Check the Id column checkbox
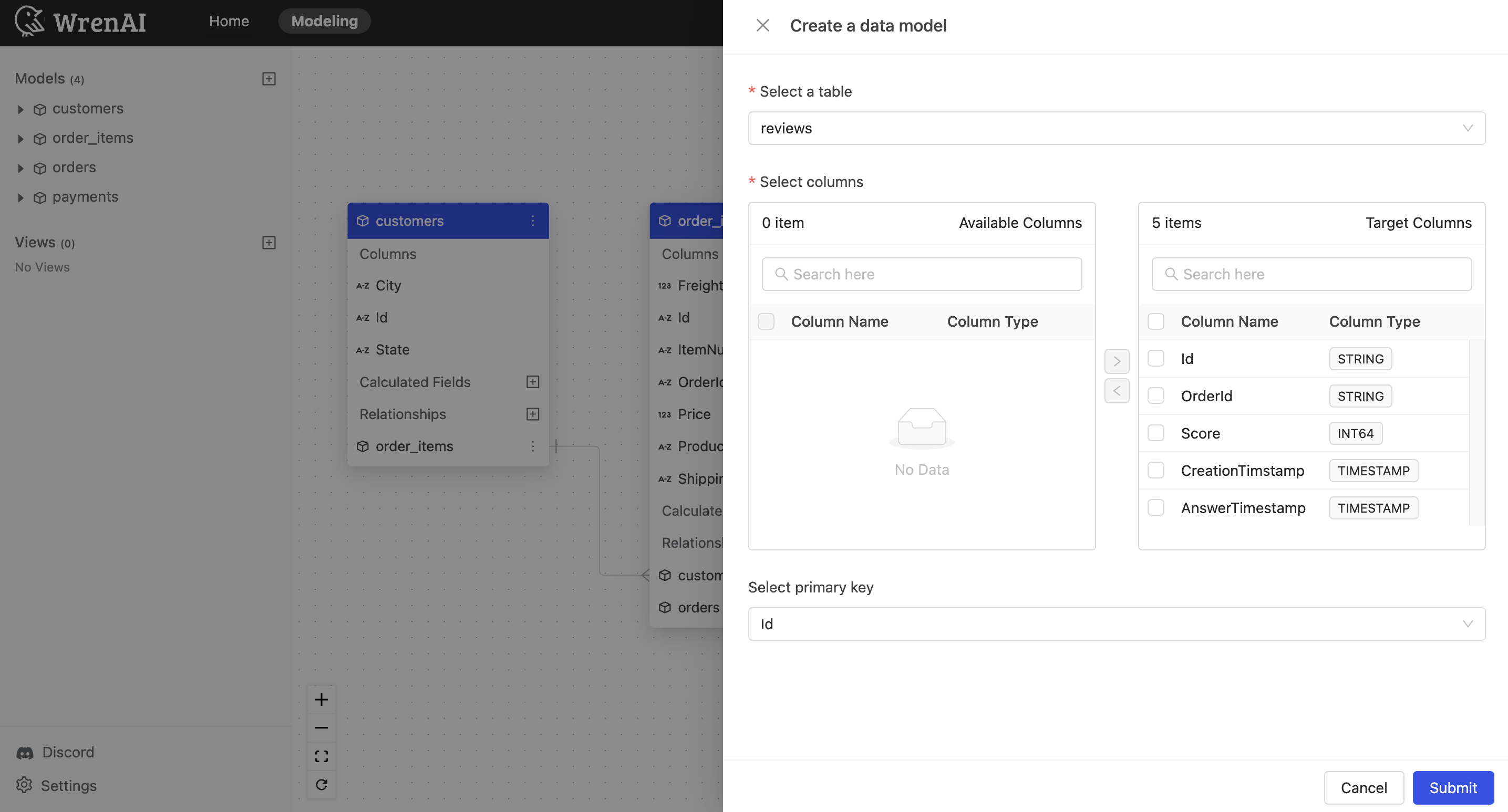Image resolution: width=1508 pixels, height=812 pixels. (x=1155, y=359)
